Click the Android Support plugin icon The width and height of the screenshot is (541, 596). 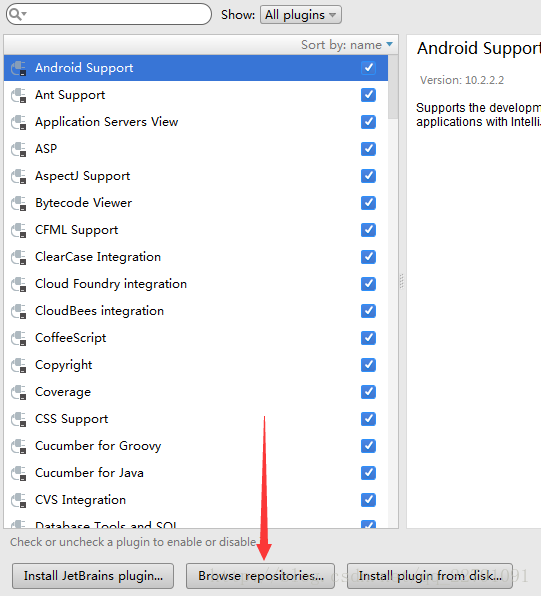click(19, 68)
